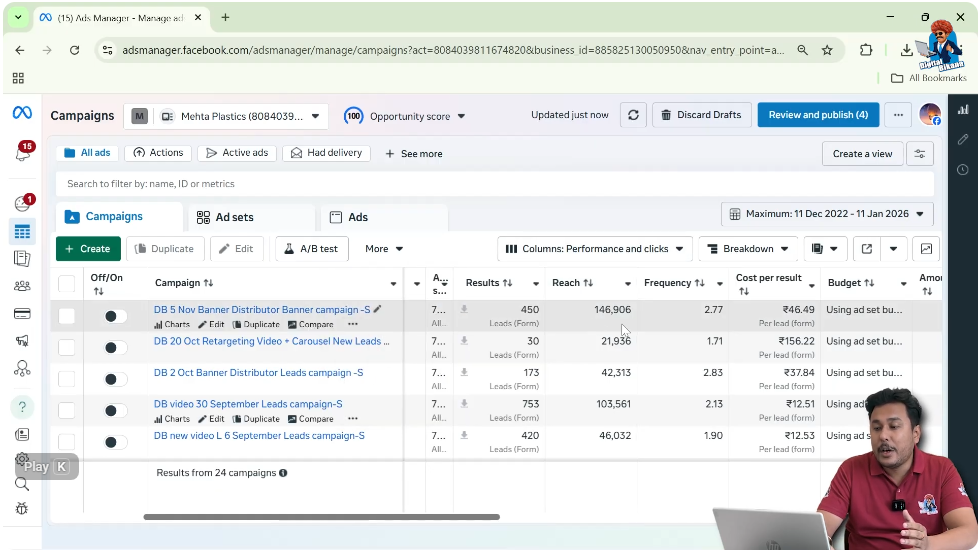Screen dimensions: 978x550
Task: Click the refresh data button icon
Action: (x=633, y=115)
